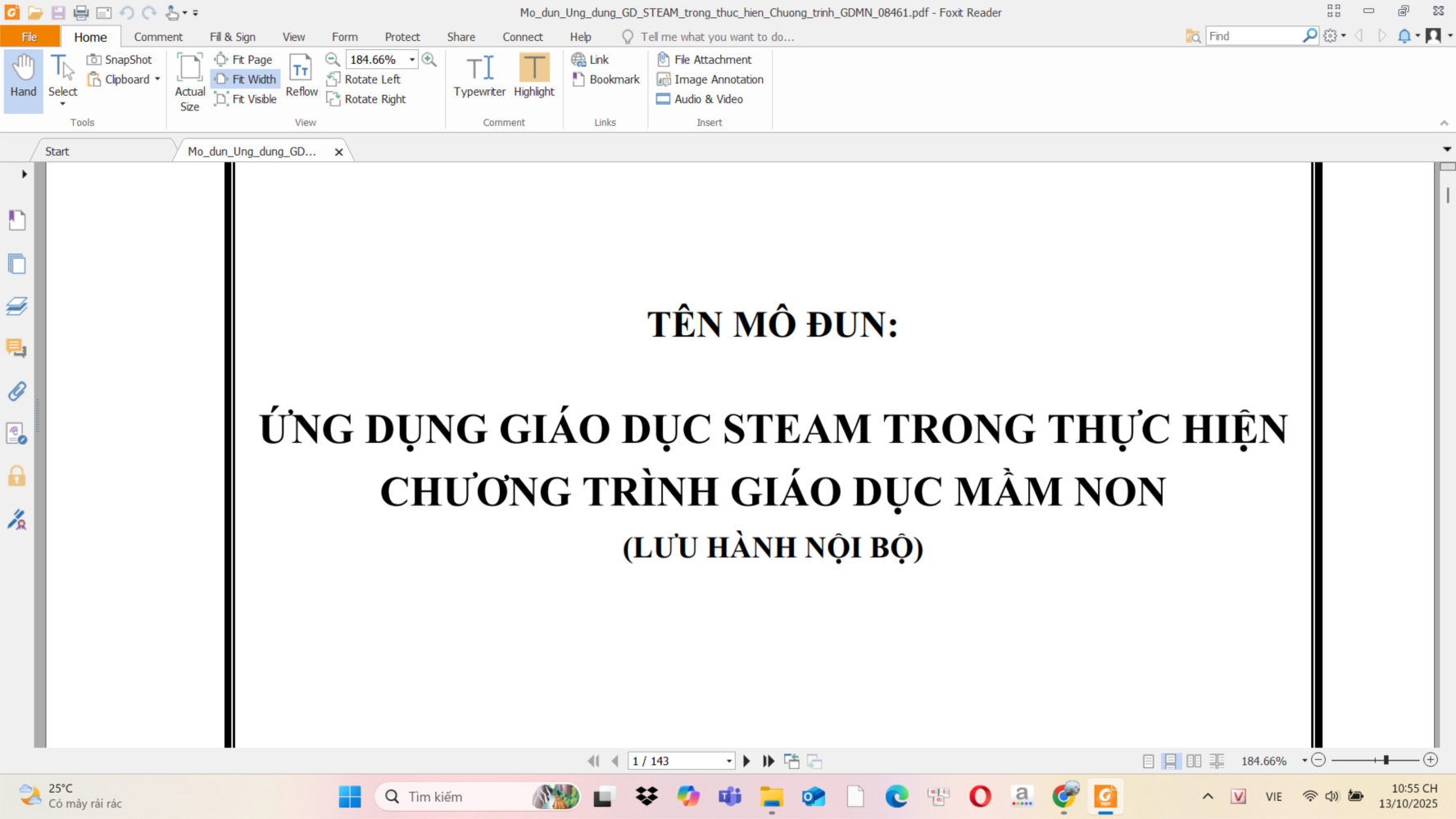Screen dimensions: 1456x819
Task: Open the attachments panel paperclip icon
Action: 16,391
